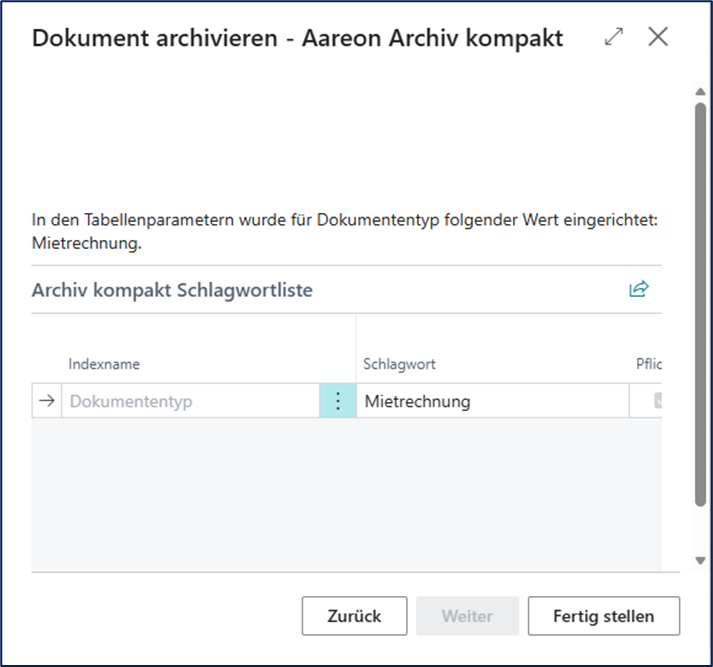The image size is (713, 667).
Task: Click the scrollbar up arrow
Action: [700, 92]
